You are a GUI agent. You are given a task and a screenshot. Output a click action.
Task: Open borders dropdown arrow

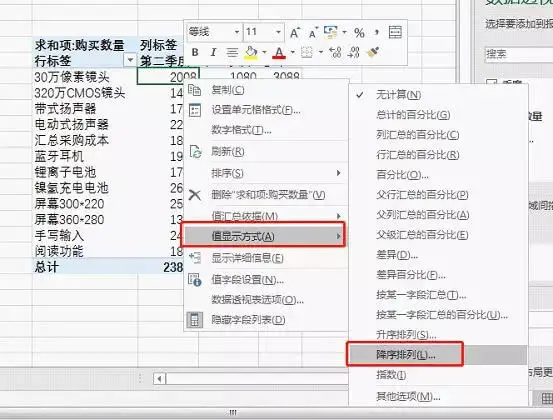coord(321,53)
